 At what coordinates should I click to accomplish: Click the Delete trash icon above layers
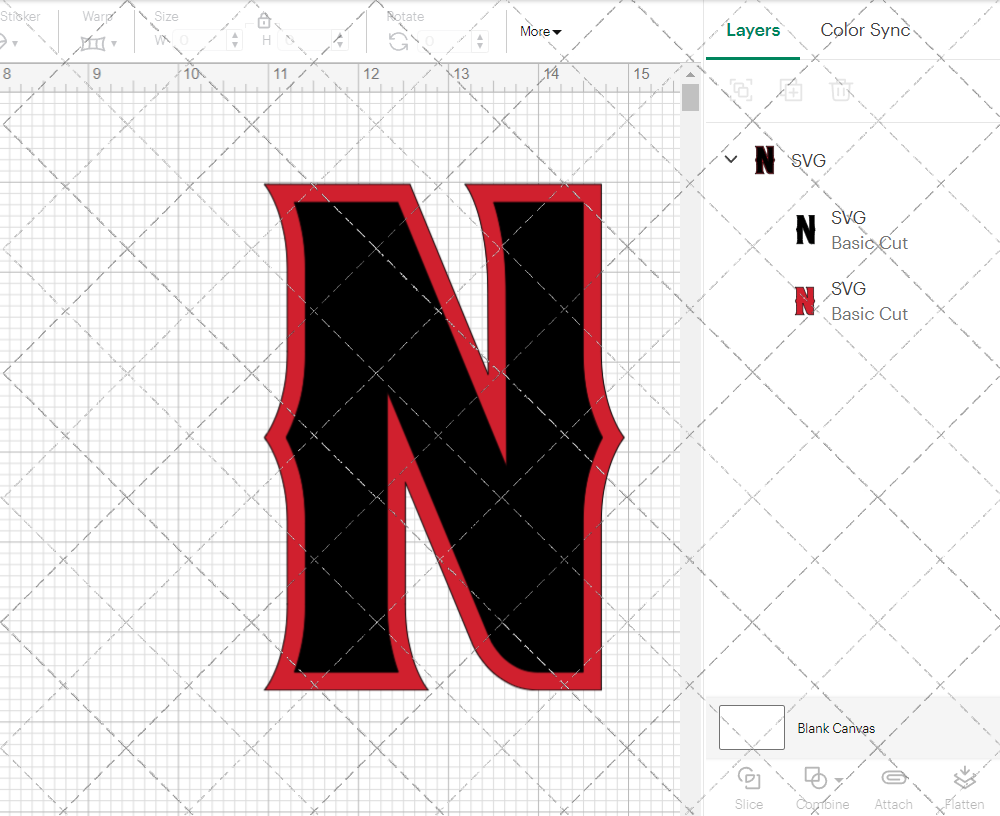[841, 90]
